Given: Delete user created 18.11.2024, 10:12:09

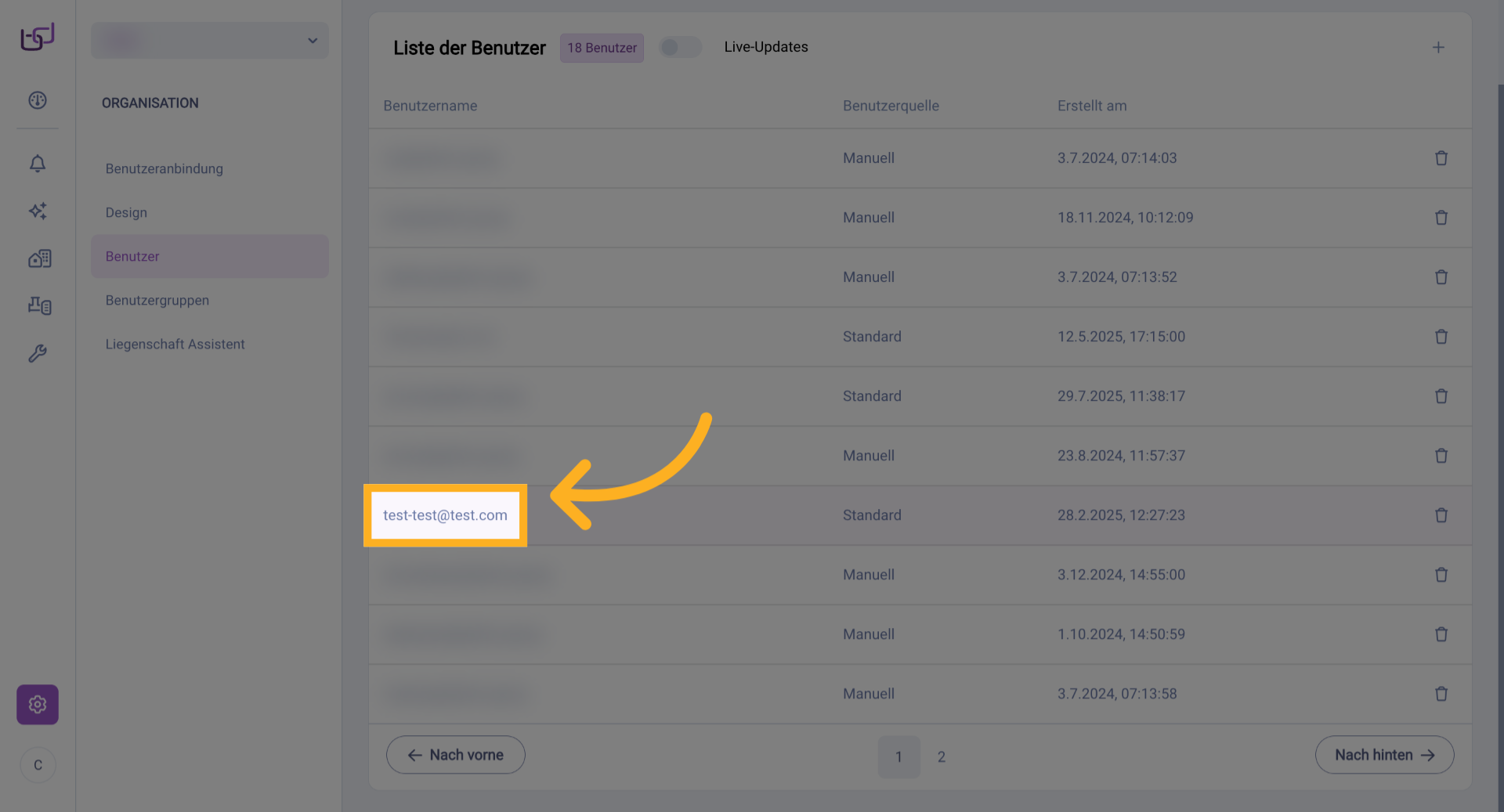Looking at the screenshot, I should click(1441, 218).
